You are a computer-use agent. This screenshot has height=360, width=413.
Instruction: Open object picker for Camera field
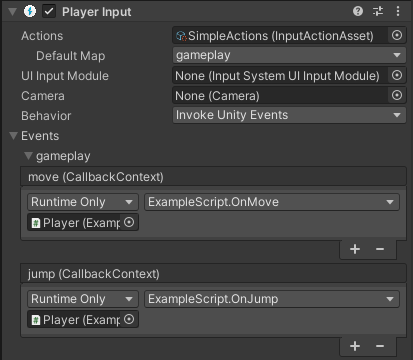pyautogui.click(x=397, y=95)
